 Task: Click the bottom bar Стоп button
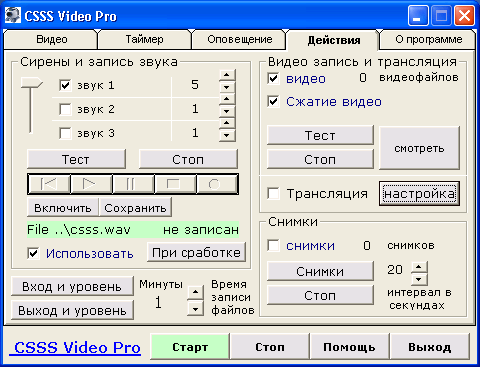coord(270,347)
